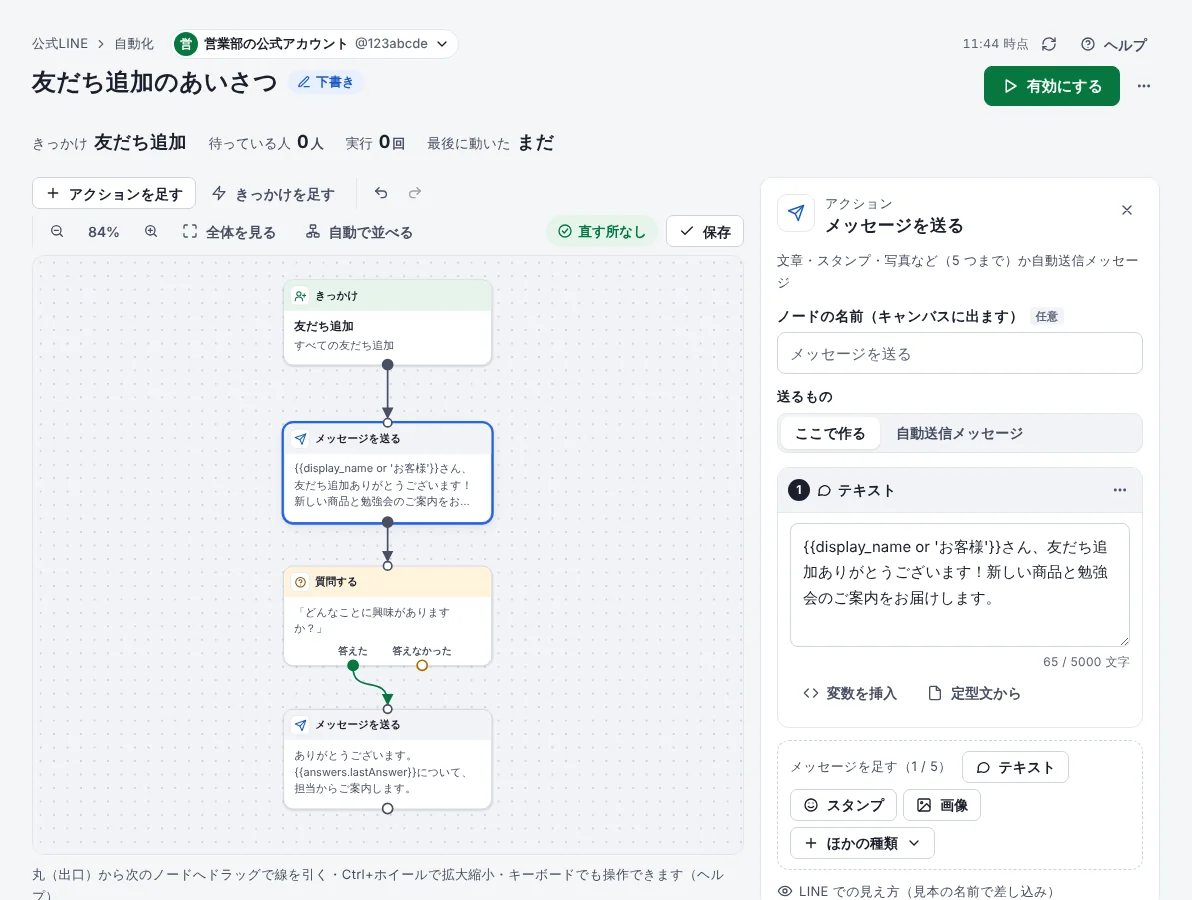Click the きっかけを足す button
This screenshot has width=1192, height=900.
[274, 193]
